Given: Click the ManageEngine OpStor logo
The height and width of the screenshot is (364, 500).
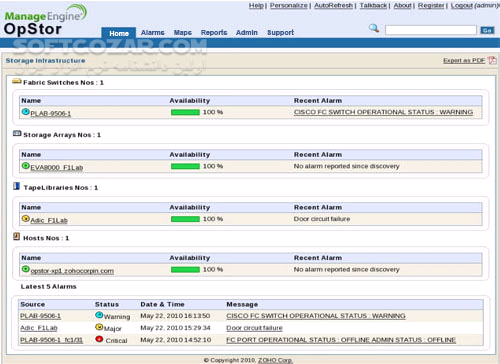Looking at the screenshot, I should pos(45,20).
